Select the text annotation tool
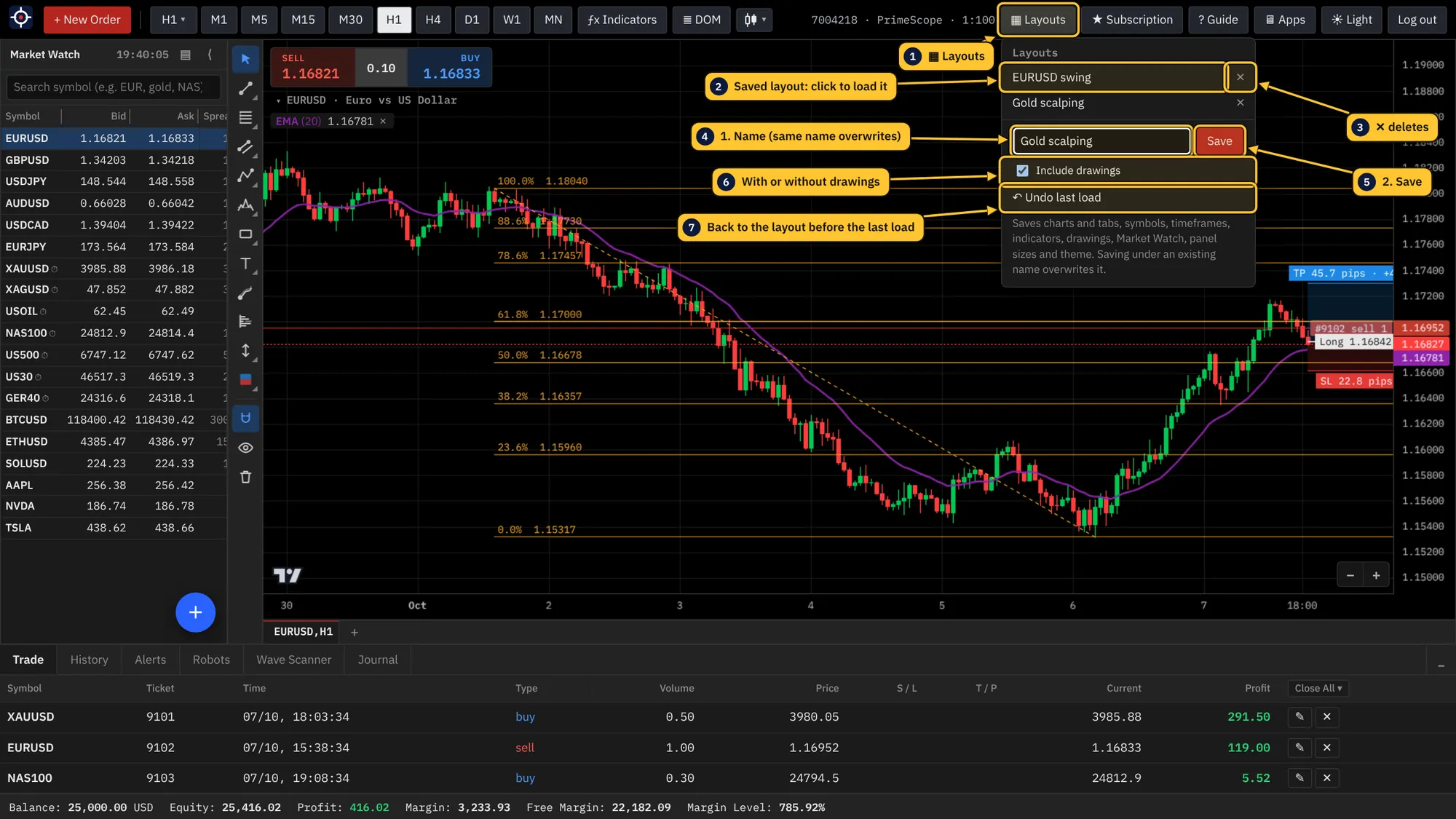1456x819 pixels. pos(246,264)
